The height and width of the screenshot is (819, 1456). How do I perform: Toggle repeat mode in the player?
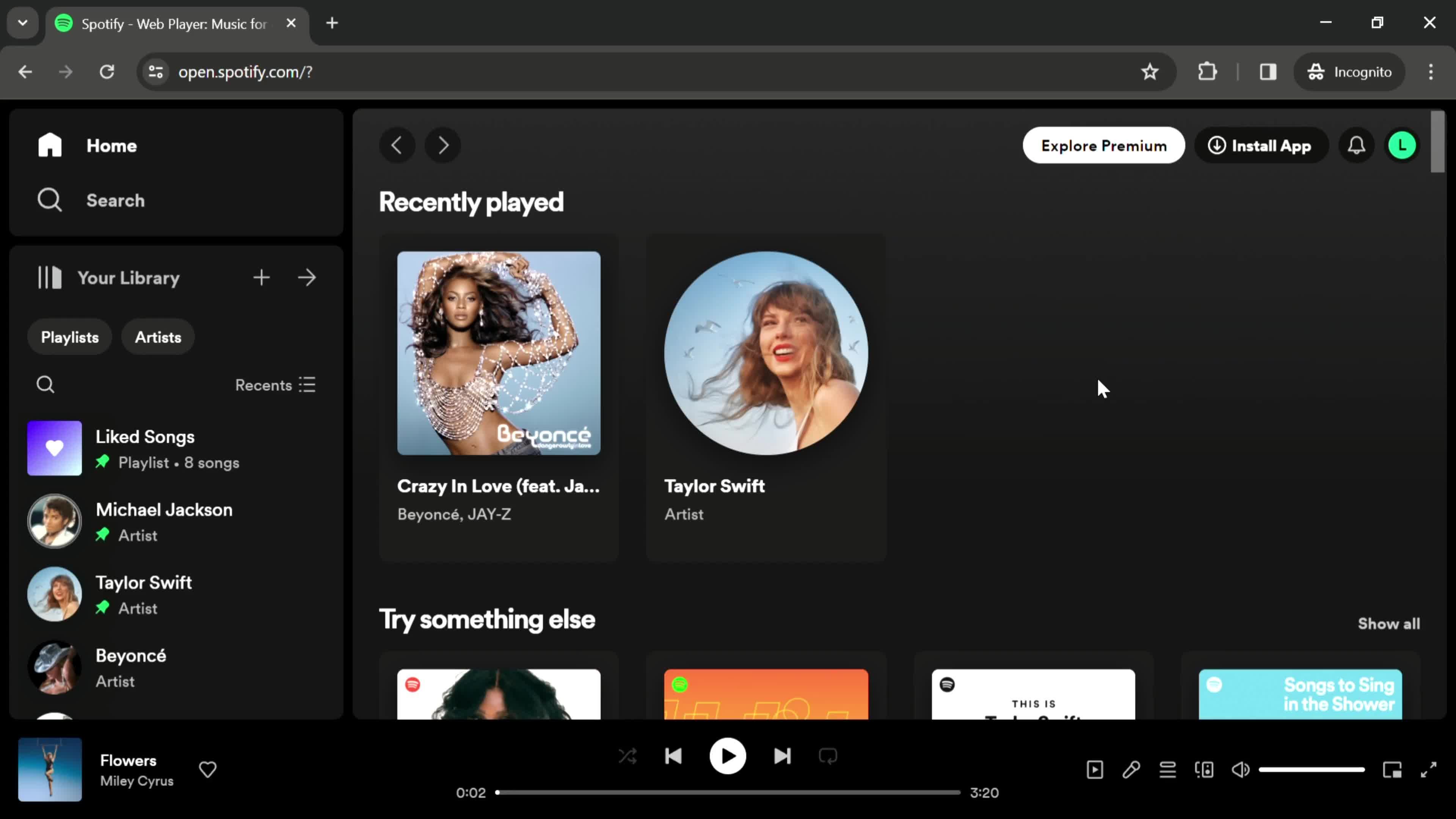(828, 756)
